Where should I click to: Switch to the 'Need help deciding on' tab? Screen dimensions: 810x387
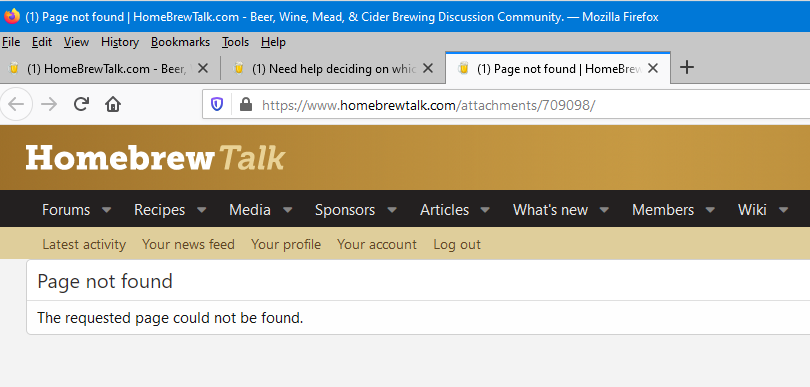pyautogui.click(x=332, y=68)
